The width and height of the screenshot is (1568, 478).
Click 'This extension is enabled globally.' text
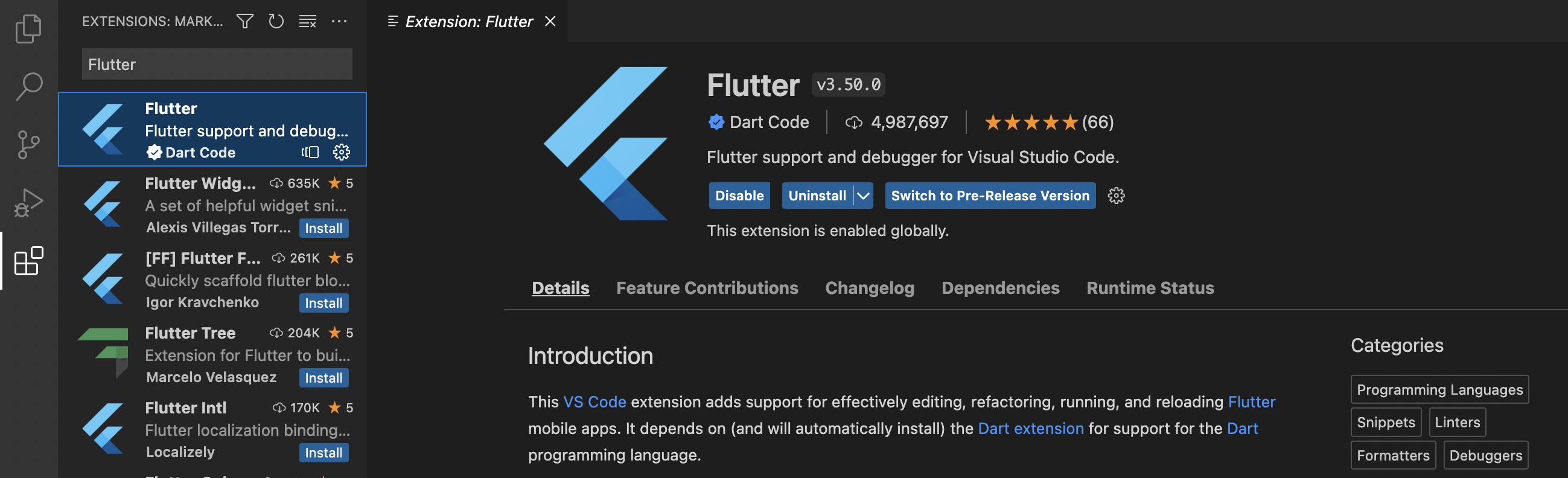(827, 231)
